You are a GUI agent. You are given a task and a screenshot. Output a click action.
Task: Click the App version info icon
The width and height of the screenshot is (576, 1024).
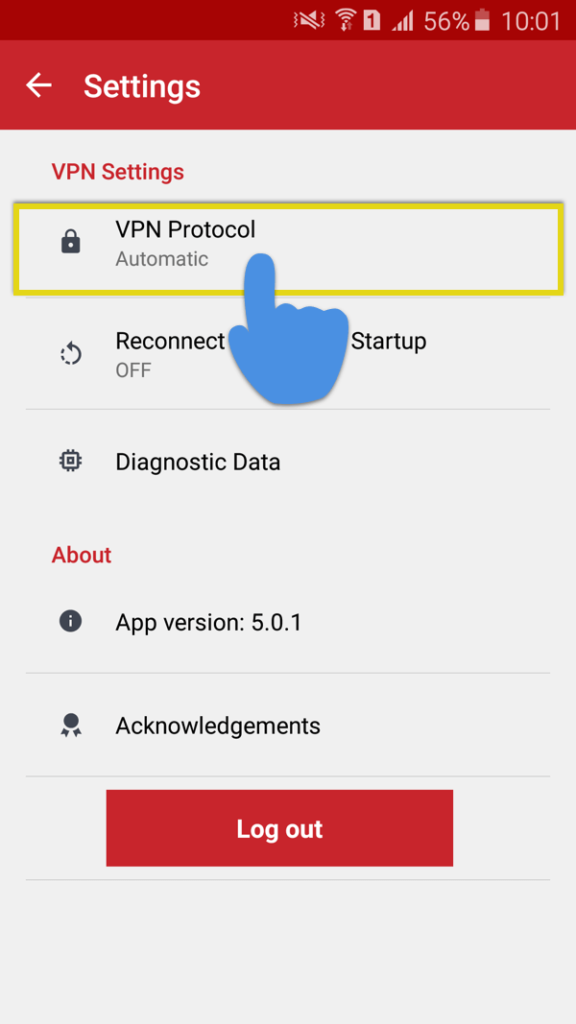(71, 620)
